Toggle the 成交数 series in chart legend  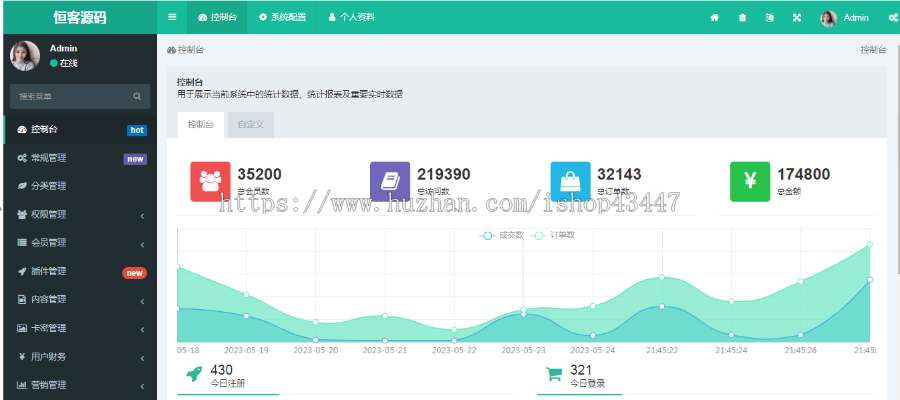coord(502,235)
